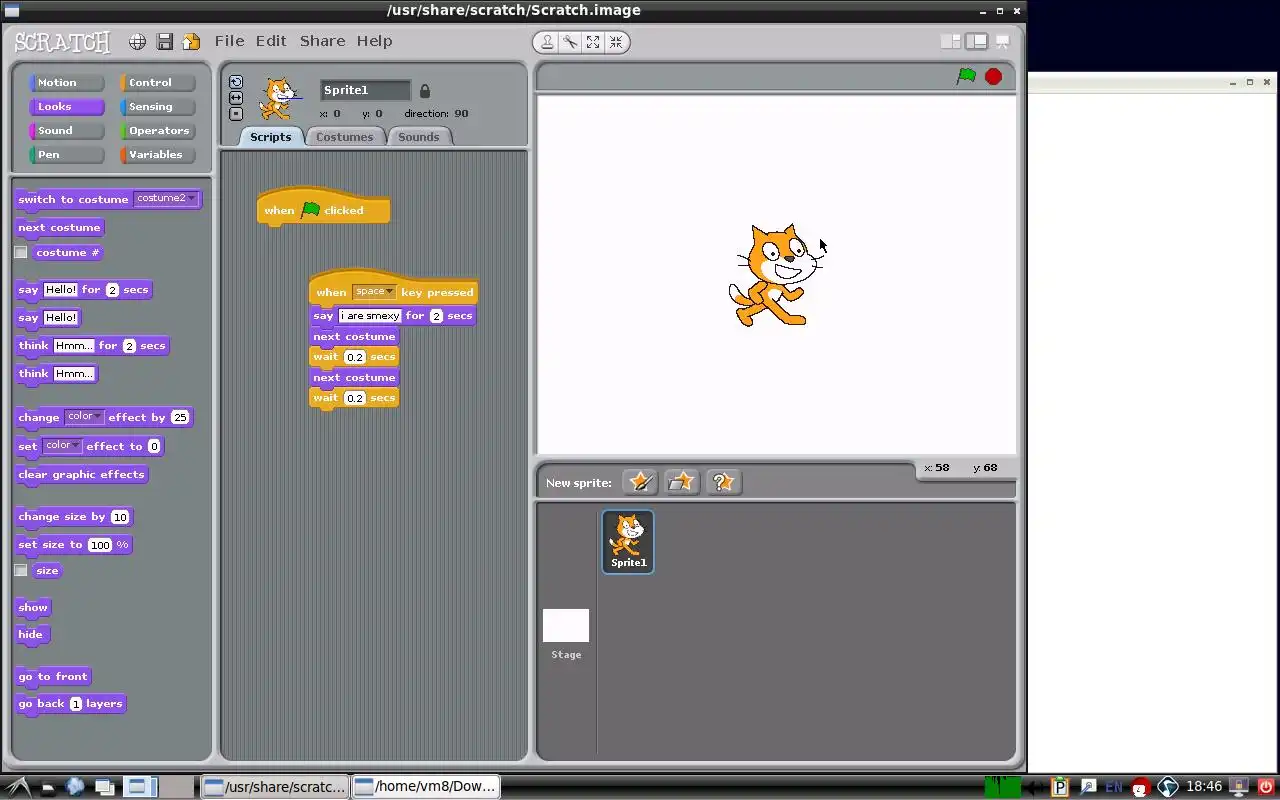Image resolution: width=1280 pixels, height=800 pixels.
Task: Select the Grow sprite tool
Action: point(593,42)
